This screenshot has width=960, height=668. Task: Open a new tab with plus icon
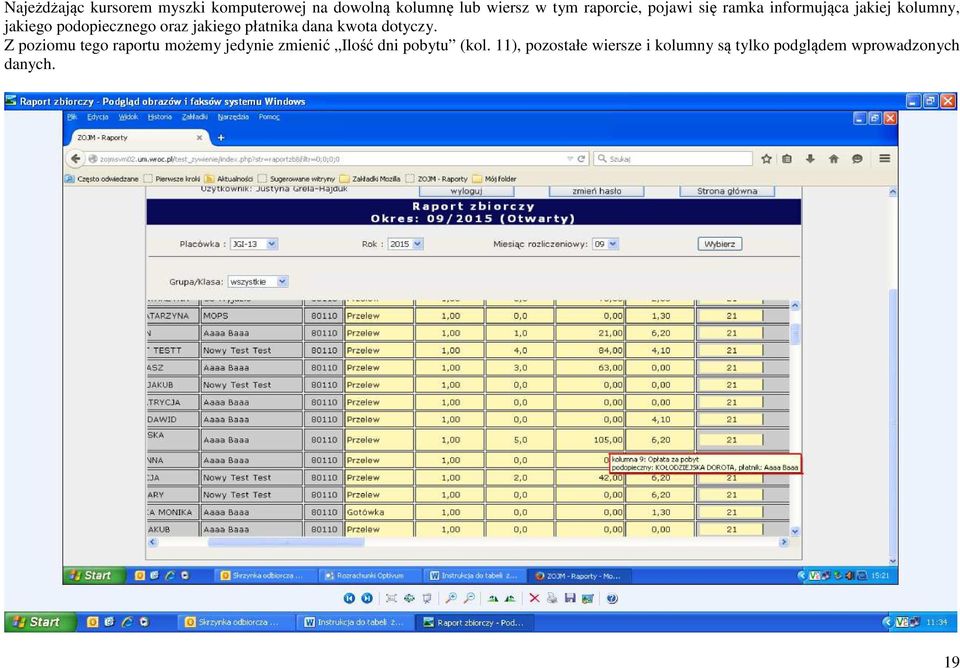coord(221,138)
